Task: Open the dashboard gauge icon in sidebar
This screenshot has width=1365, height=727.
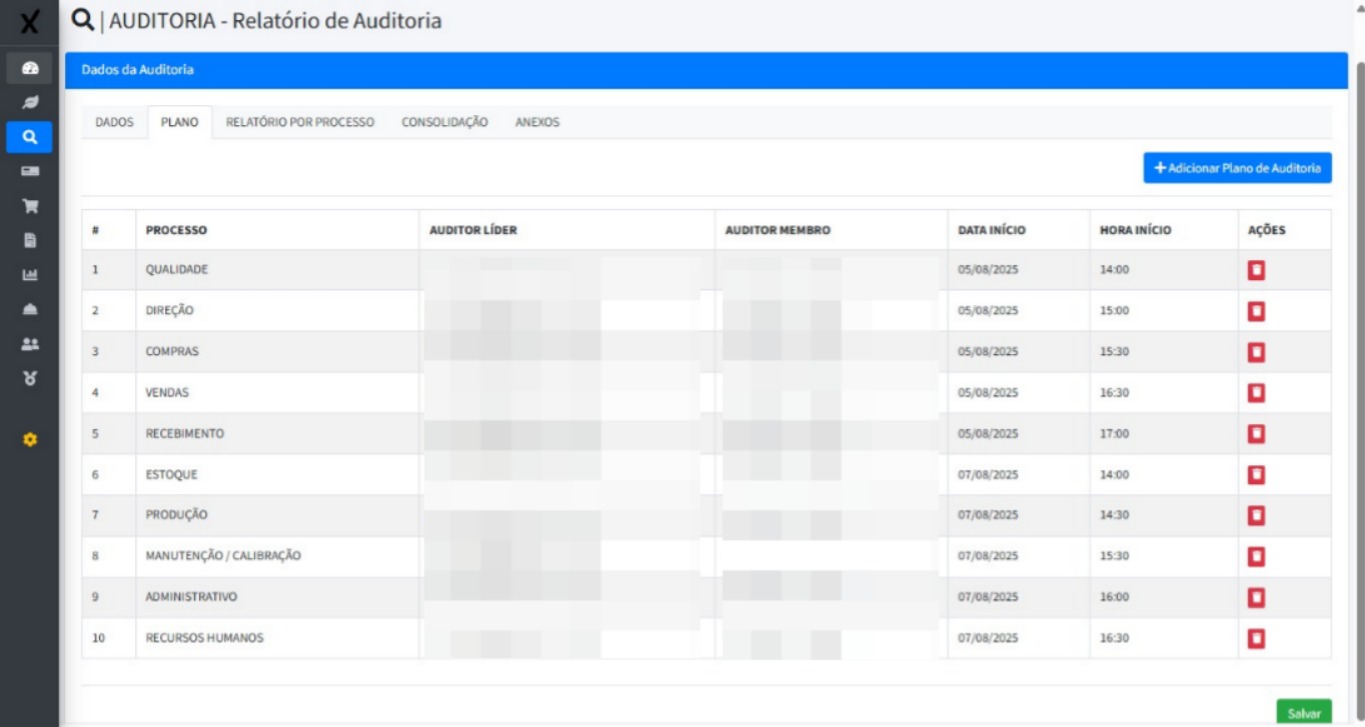Action: pos(29,68)
